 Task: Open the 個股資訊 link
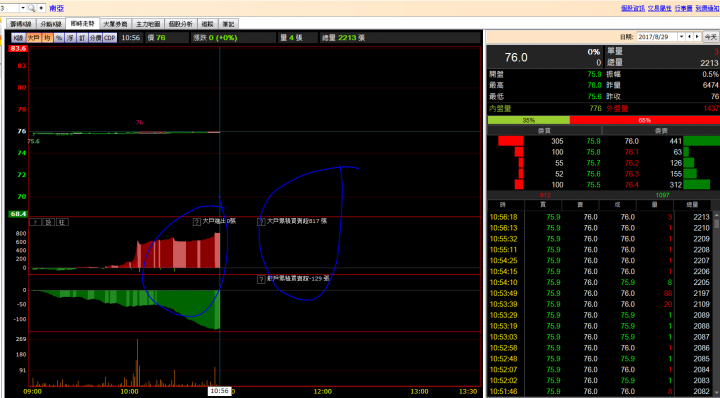tap(633, 8)
